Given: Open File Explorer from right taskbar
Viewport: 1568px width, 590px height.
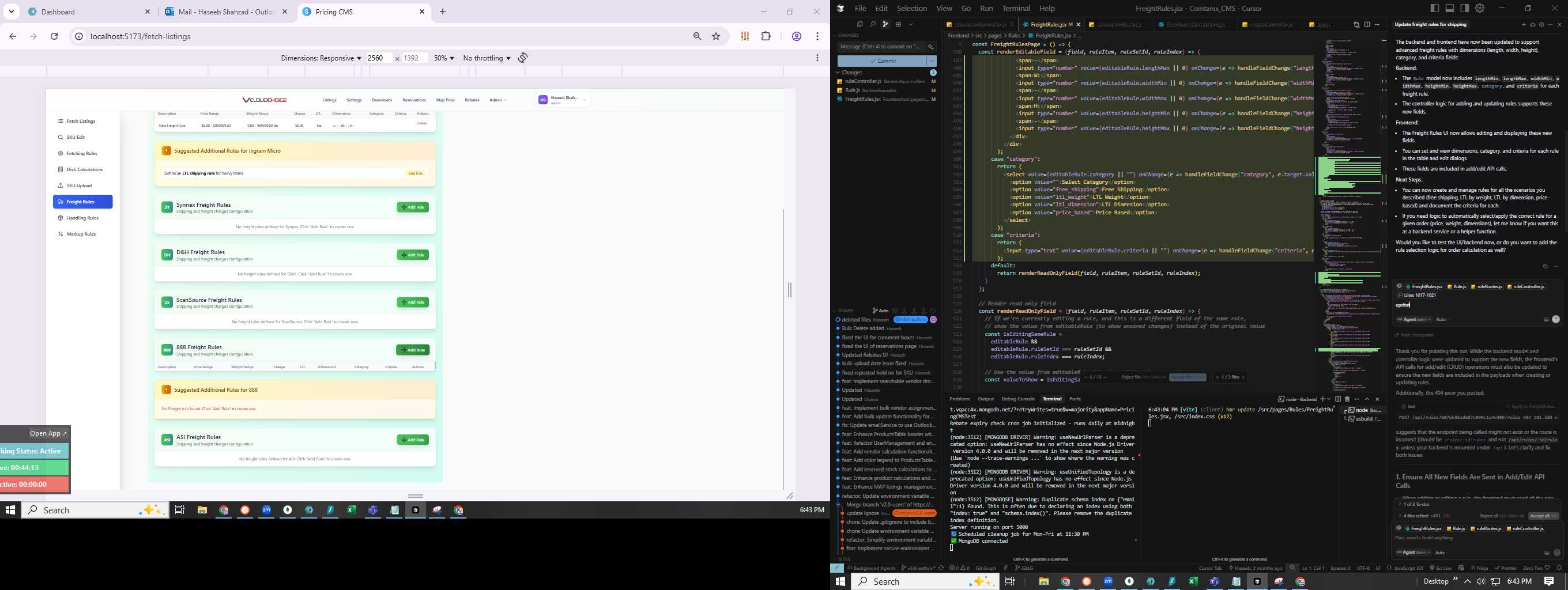Looking at the screenshot, I should point(1043,581).
